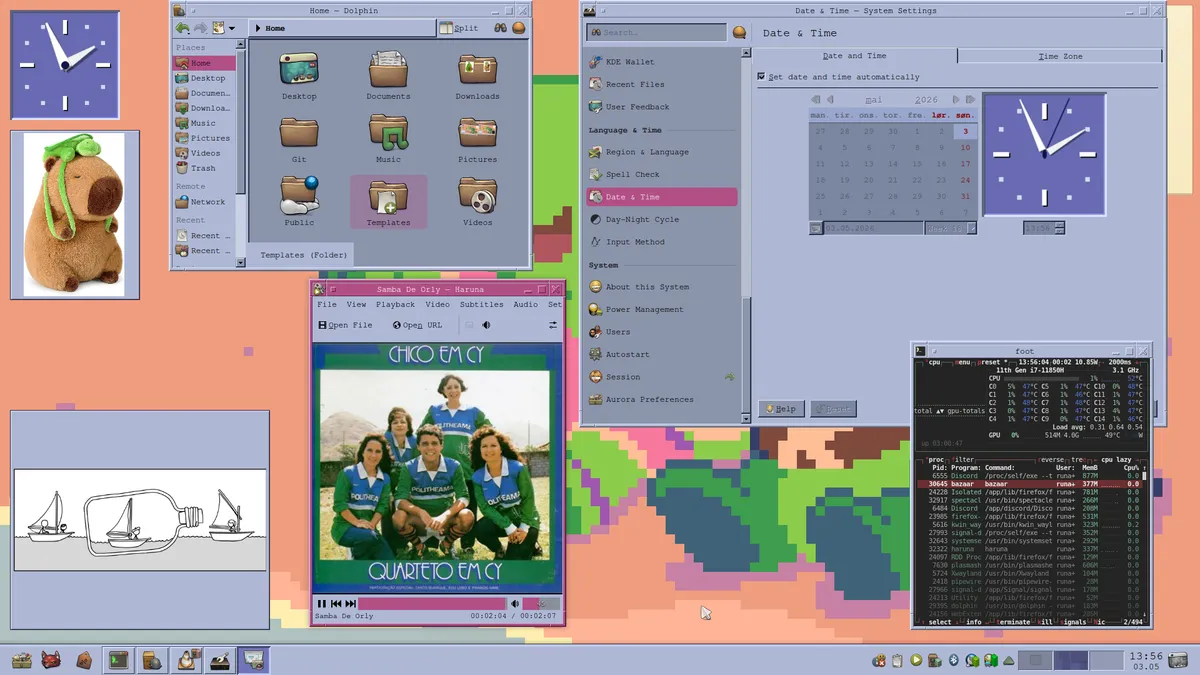Mute audio via speaker icon beside Haruna volume slider
1200x675 pixels.
pos(515,603)
